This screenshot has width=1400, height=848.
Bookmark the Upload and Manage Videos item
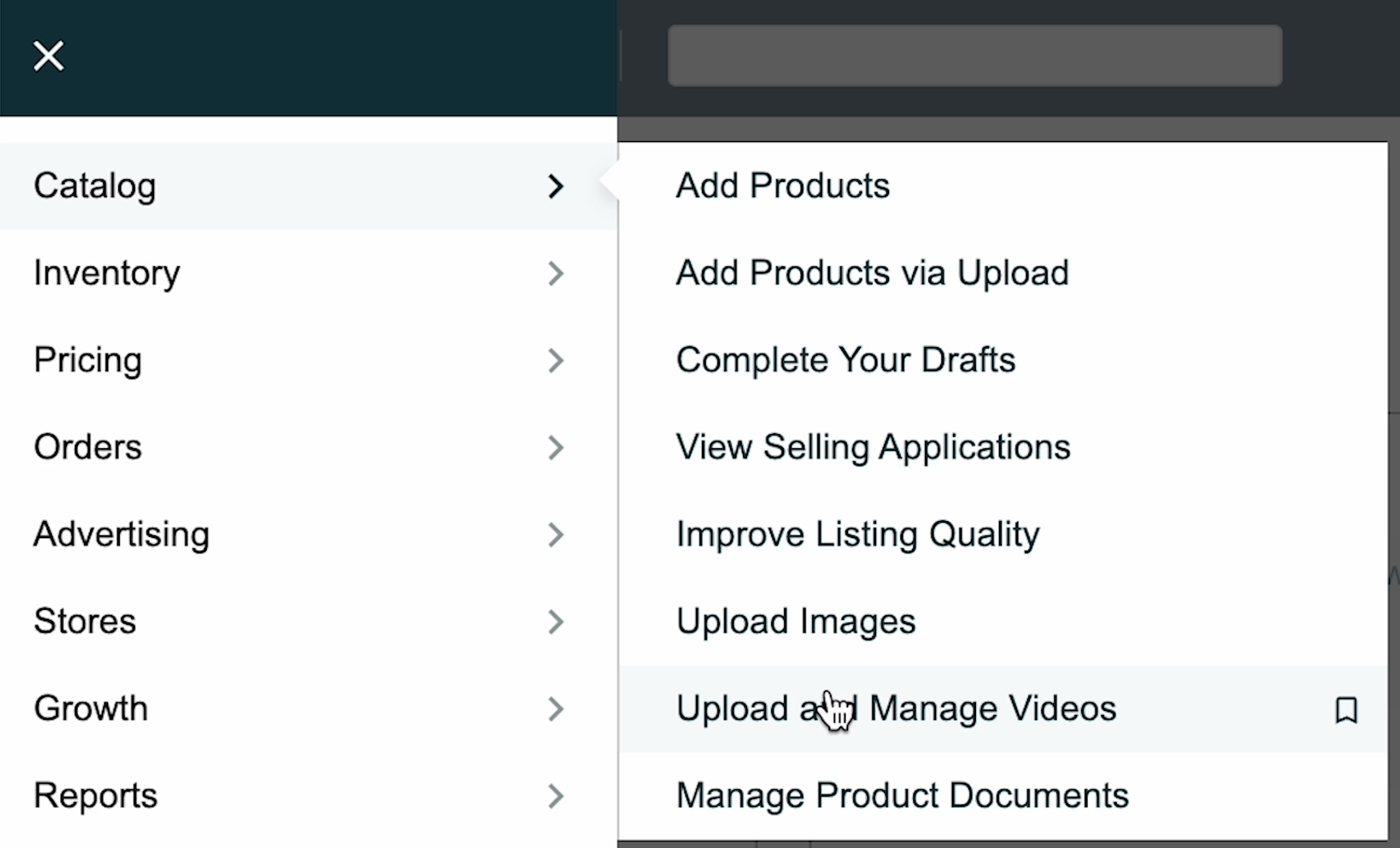tap(1346, 710)
